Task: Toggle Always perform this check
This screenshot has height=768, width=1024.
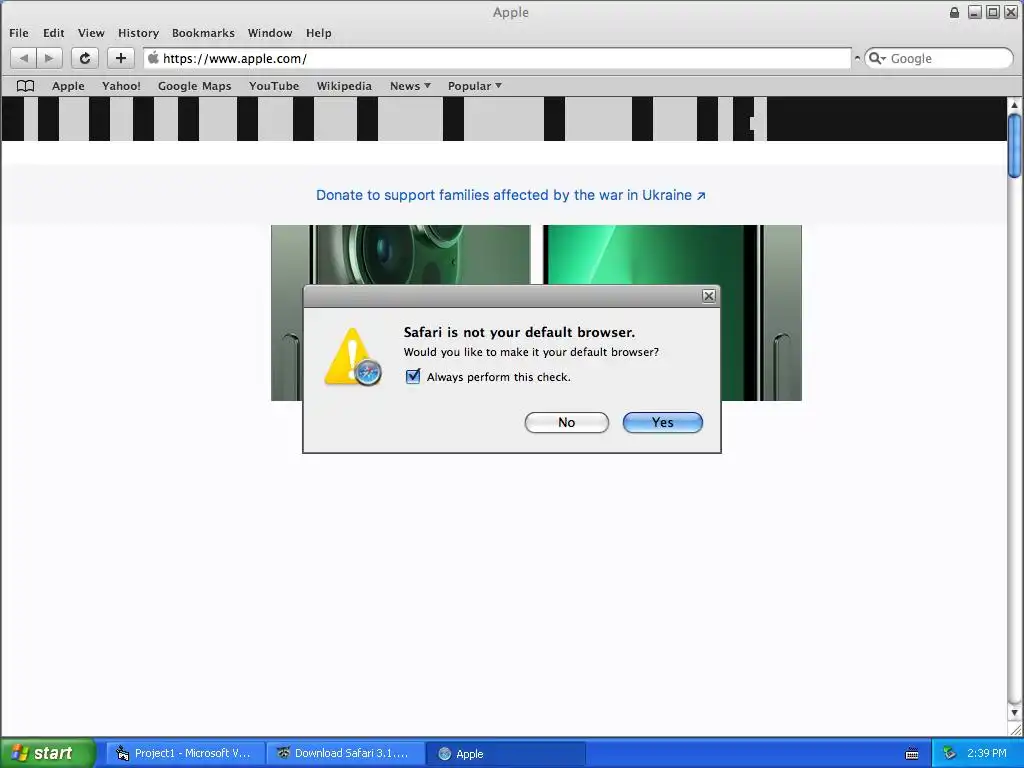Action: [413, 376]
